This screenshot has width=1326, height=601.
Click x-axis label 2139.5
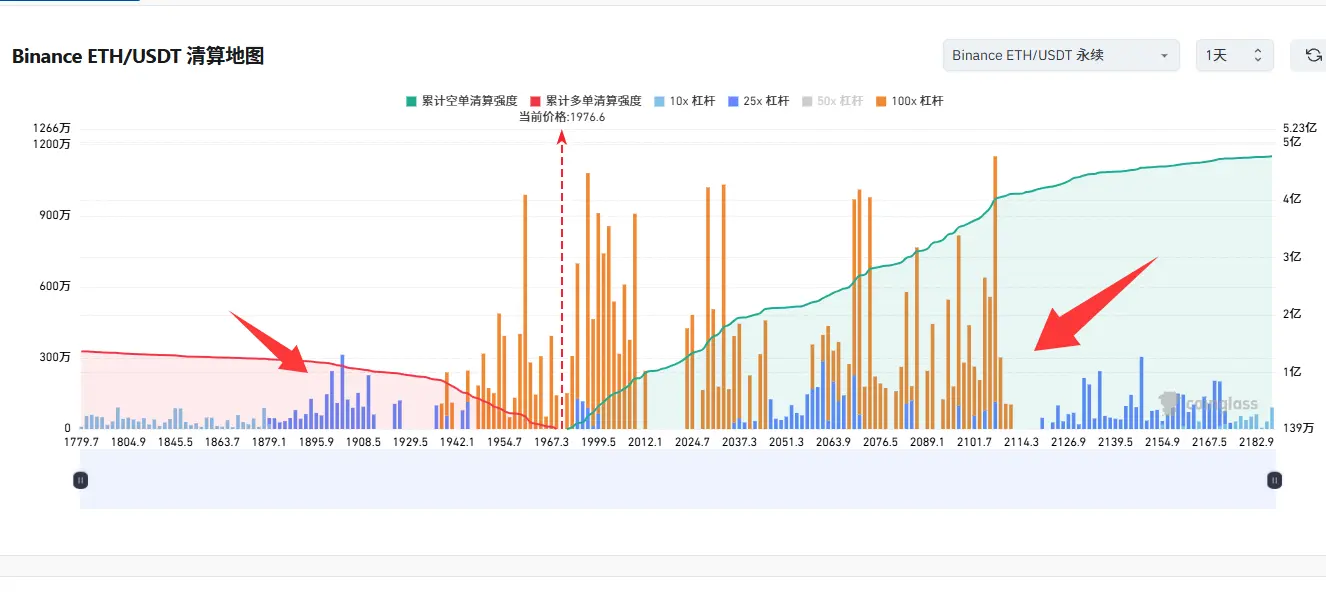coord(1115,442)
